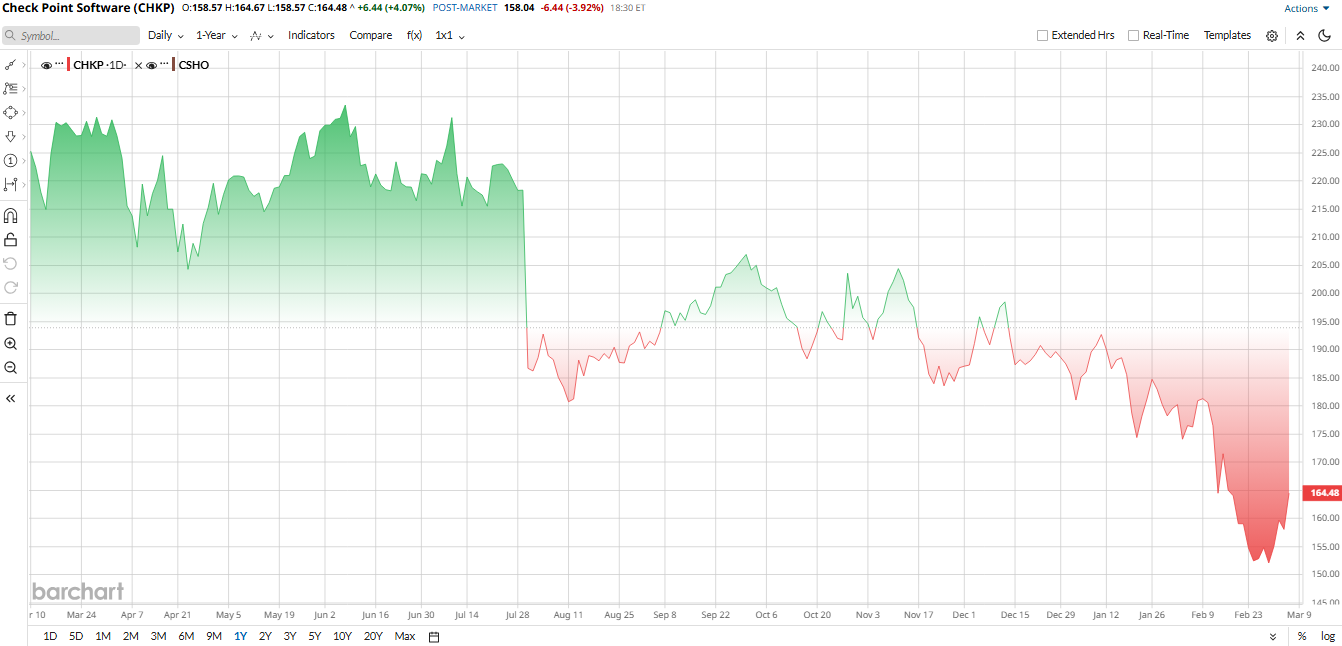Viewport: 1342px width, 646px height.
Task: Open the CHKP series options ellipsis
Action: (59, 64)
